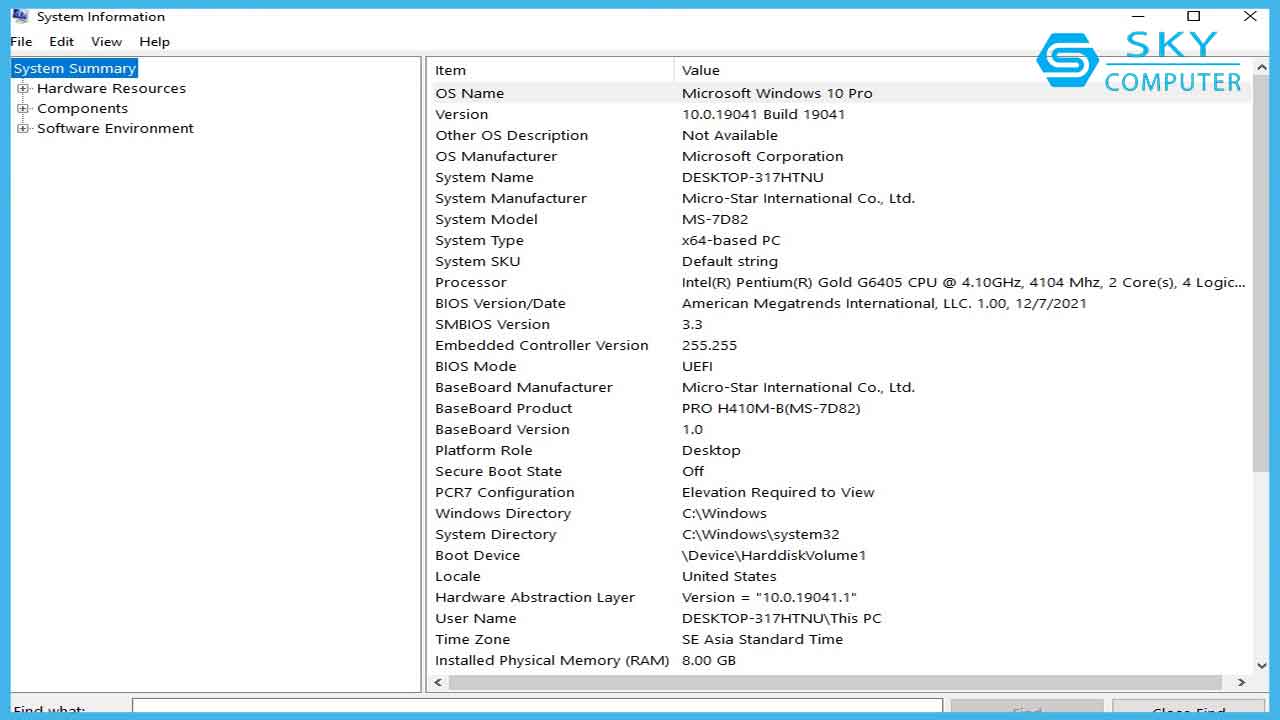Viewport: 1280px width, 720px height.
Task: Maximize the System Information window
Action: (1193, 16)
